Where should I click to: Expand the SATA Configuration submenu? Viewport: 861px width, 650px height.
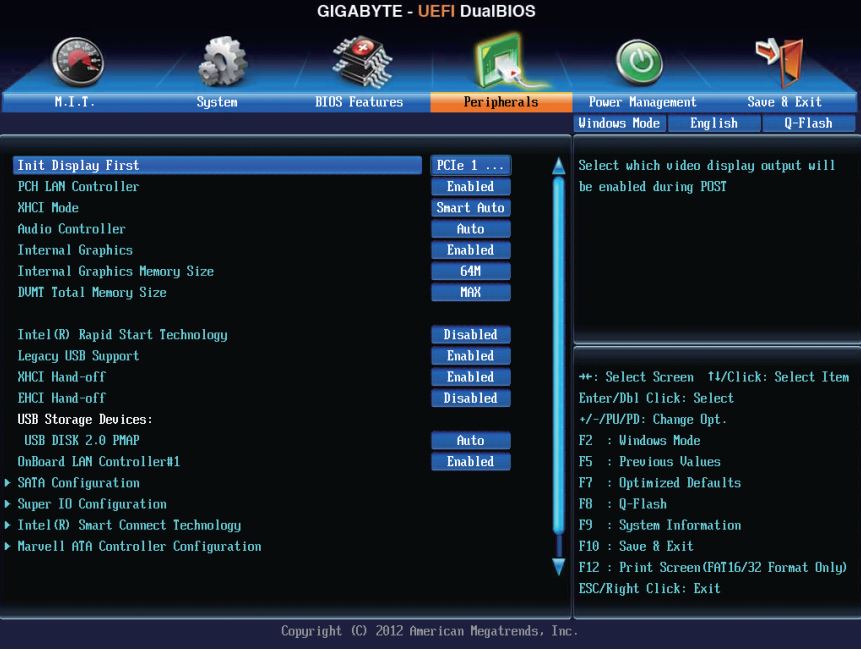click(x=79, y=483)
